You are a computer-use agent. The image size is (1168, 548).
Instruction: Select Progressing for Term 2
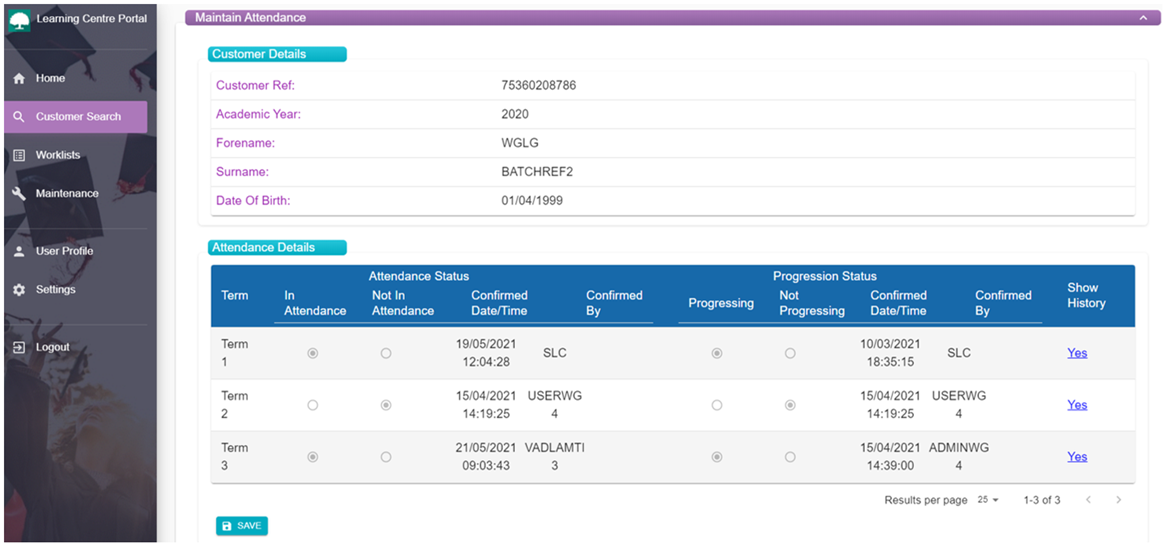point(717,405)
